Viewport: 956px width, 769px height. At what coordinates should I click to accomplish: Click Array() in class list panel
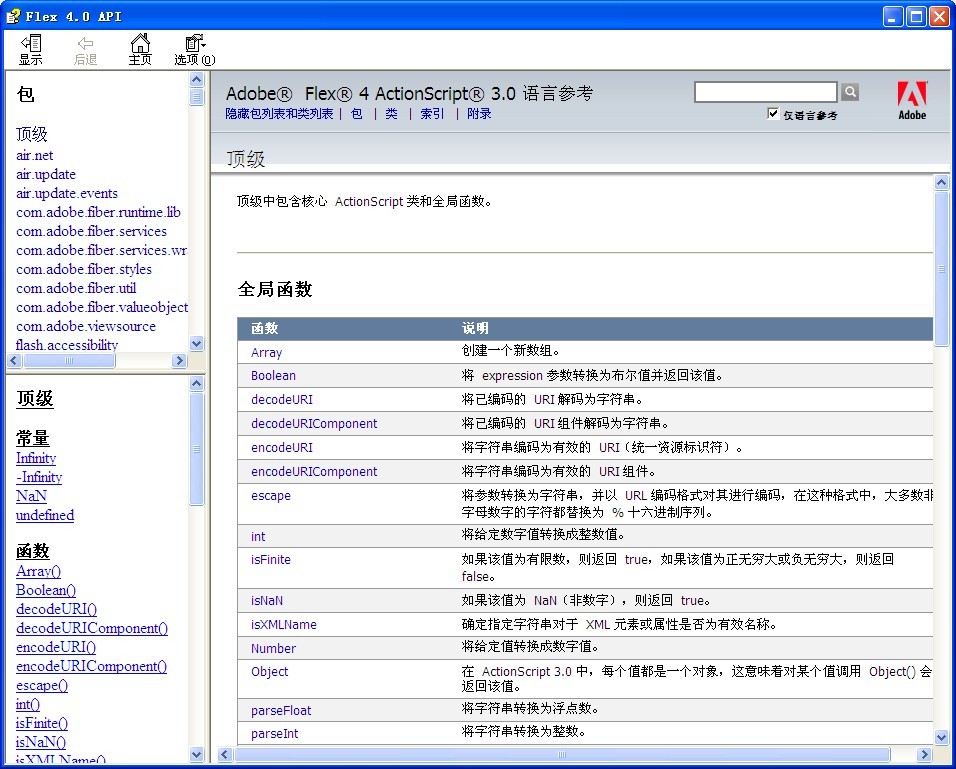(x=38, y=571)
